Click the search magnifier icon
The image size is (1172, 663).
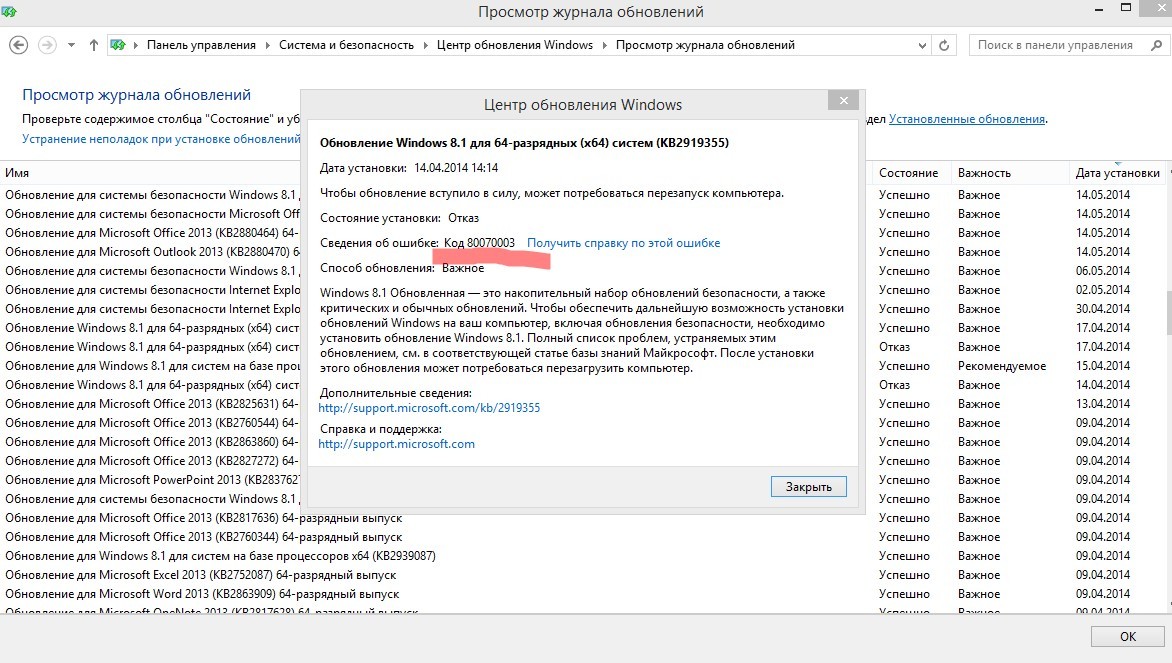[x=1156, y=45]
